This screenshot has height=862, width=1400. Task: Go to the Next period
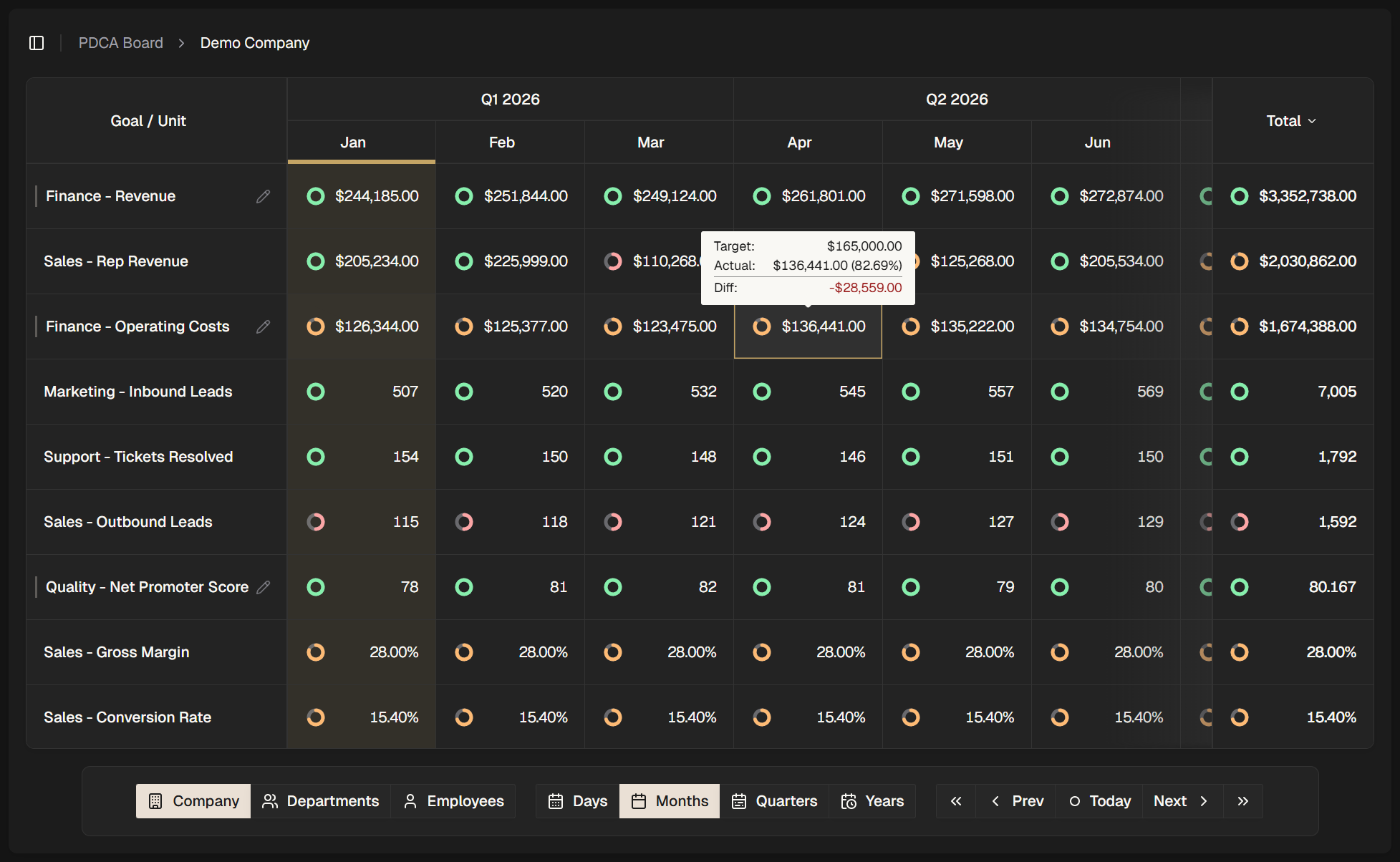click(x=1182, y=801)
